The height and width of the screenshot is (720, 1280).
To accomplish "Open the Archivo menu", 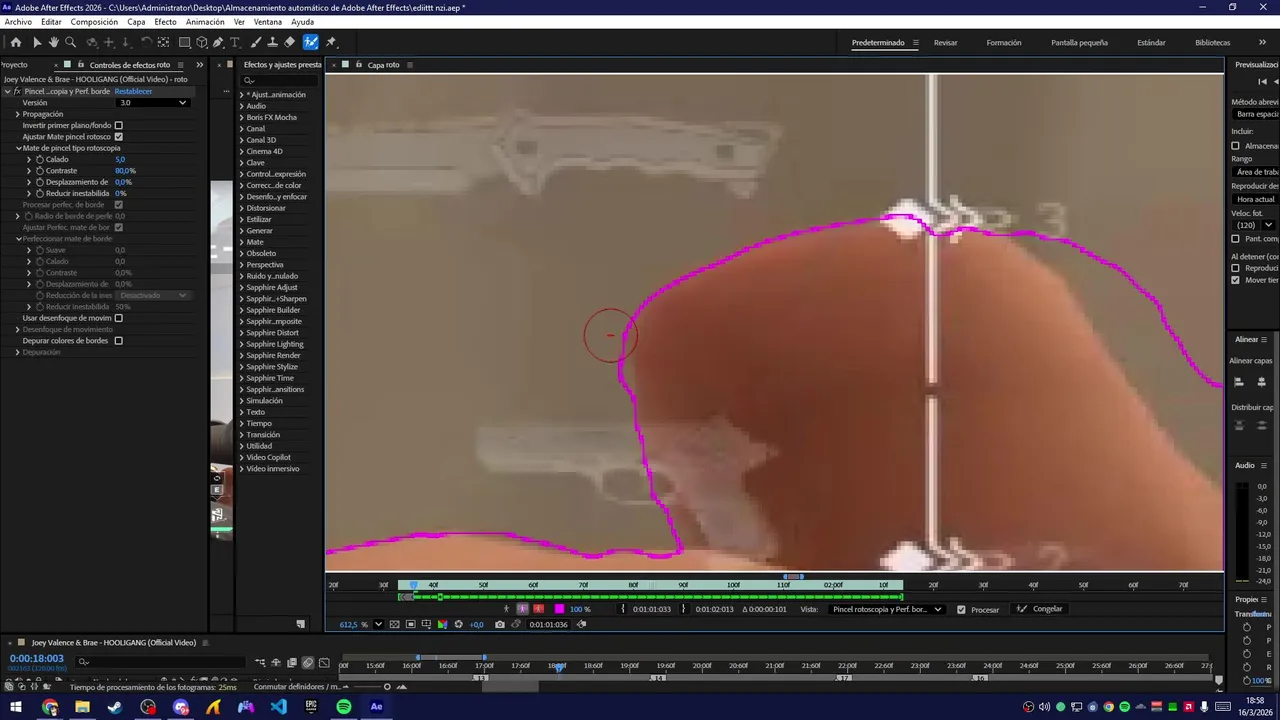I will 18,22.
